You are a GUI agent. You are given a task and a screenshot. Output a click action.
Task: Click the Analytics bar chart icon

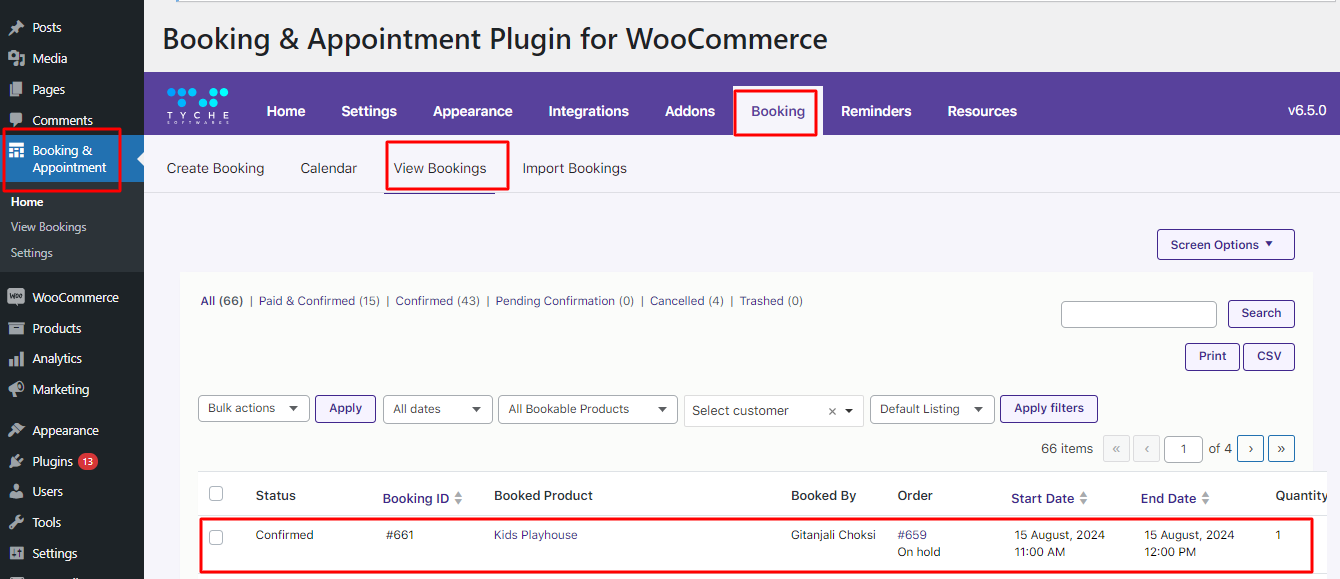click(x=16, y=359)
